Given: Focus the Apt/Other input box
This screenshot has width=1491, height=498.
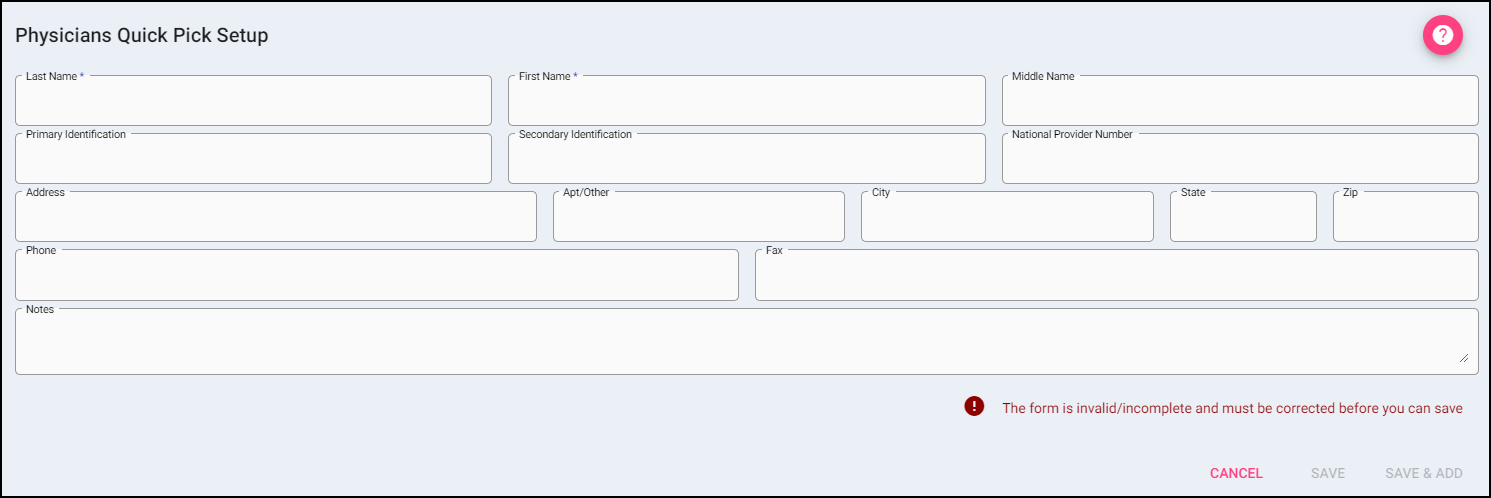Looking at the screenshot, I should pos(698,218).
